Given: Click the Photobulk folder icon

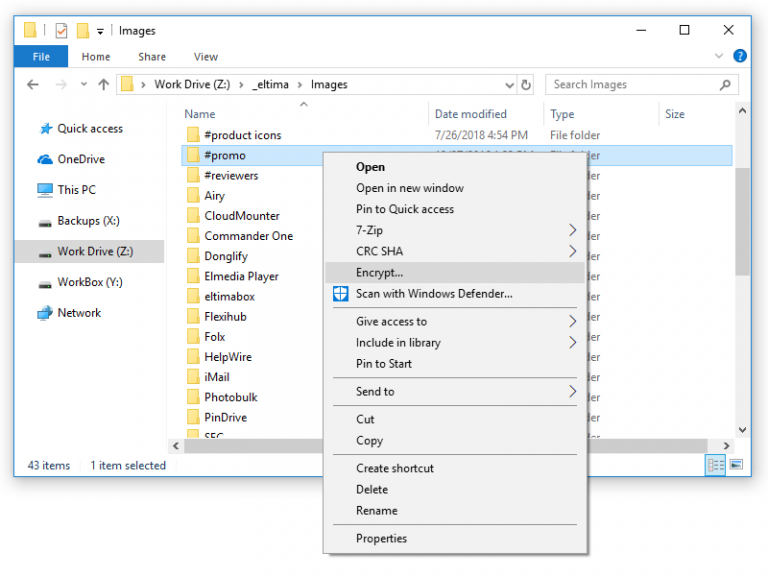Looking at the screenshot, I should pos(193,397).
